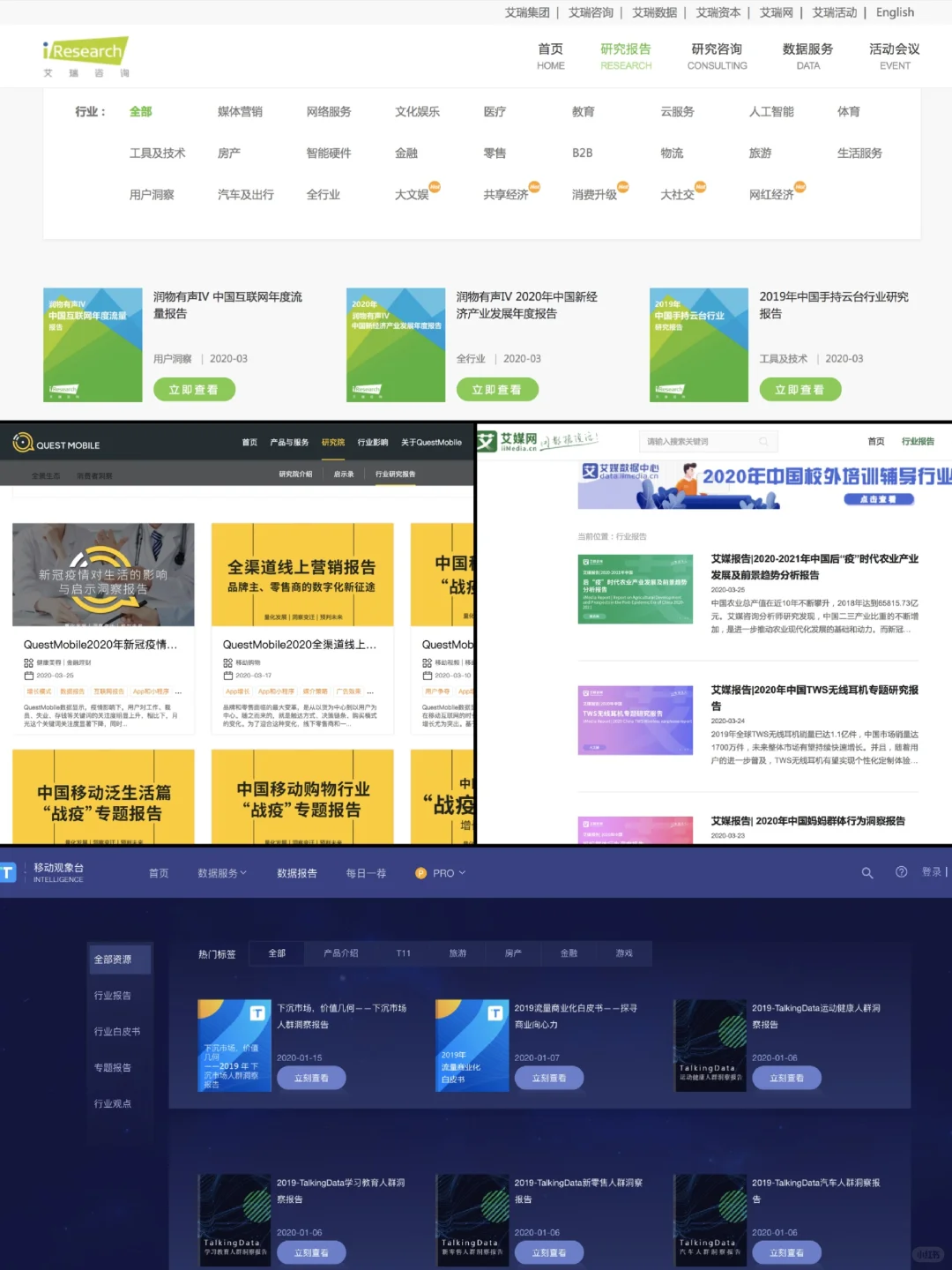
Task: Click the category grid icon beside 移动购物
Action: point(228,662)
